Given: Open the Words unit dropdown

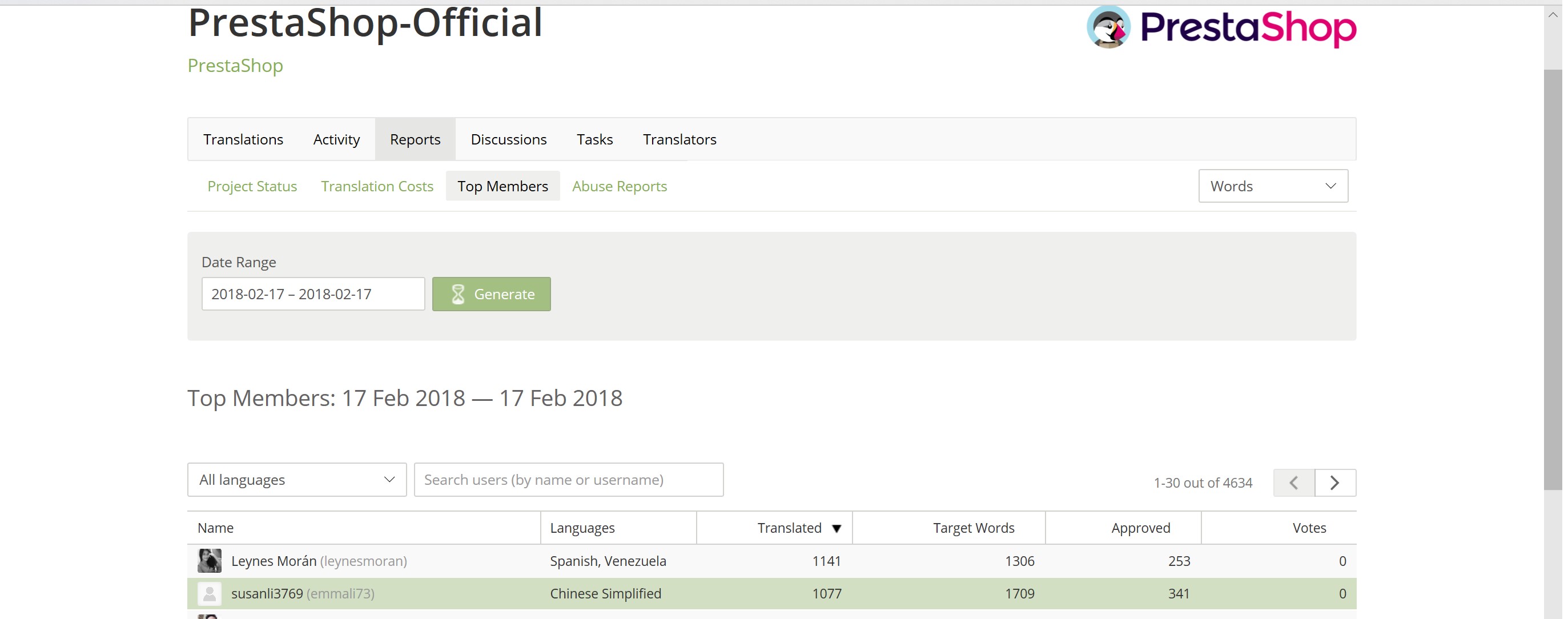Looking at the screenshot, I should (x=1273, y=186).
